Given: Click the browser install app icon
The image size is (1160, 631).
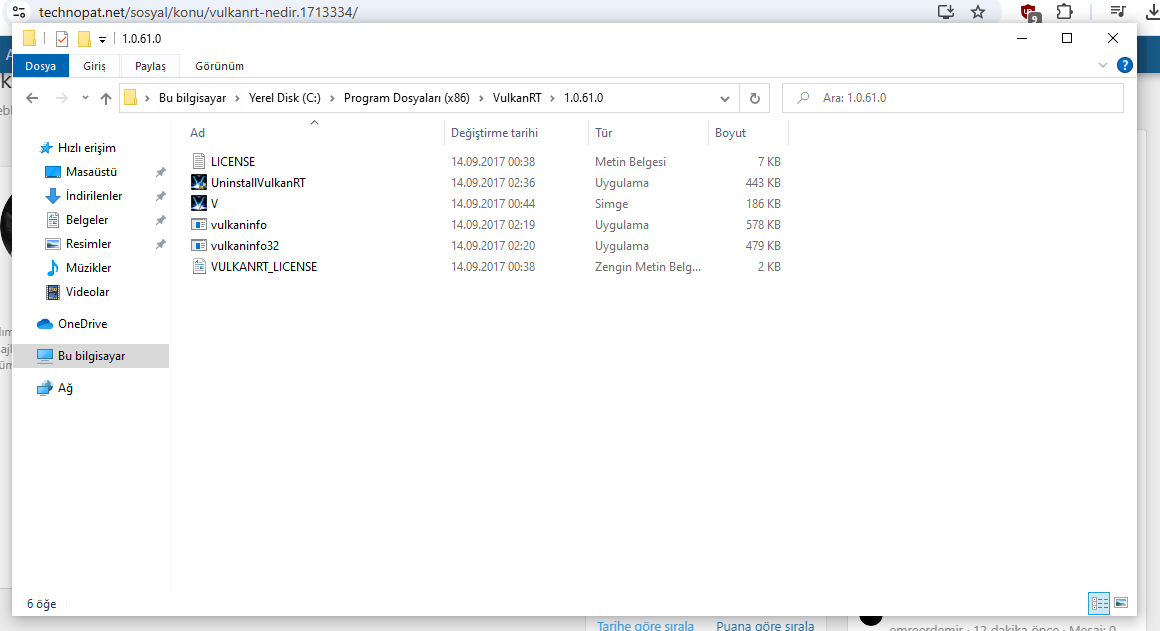Looking at the screenshot, I should point(945,12).
